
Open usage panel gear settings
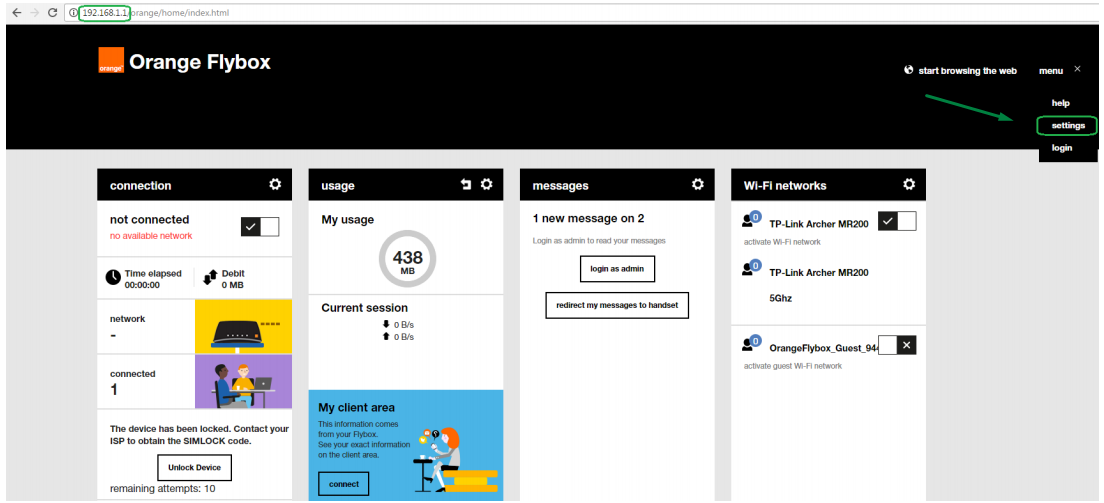[x=487, y=184]
